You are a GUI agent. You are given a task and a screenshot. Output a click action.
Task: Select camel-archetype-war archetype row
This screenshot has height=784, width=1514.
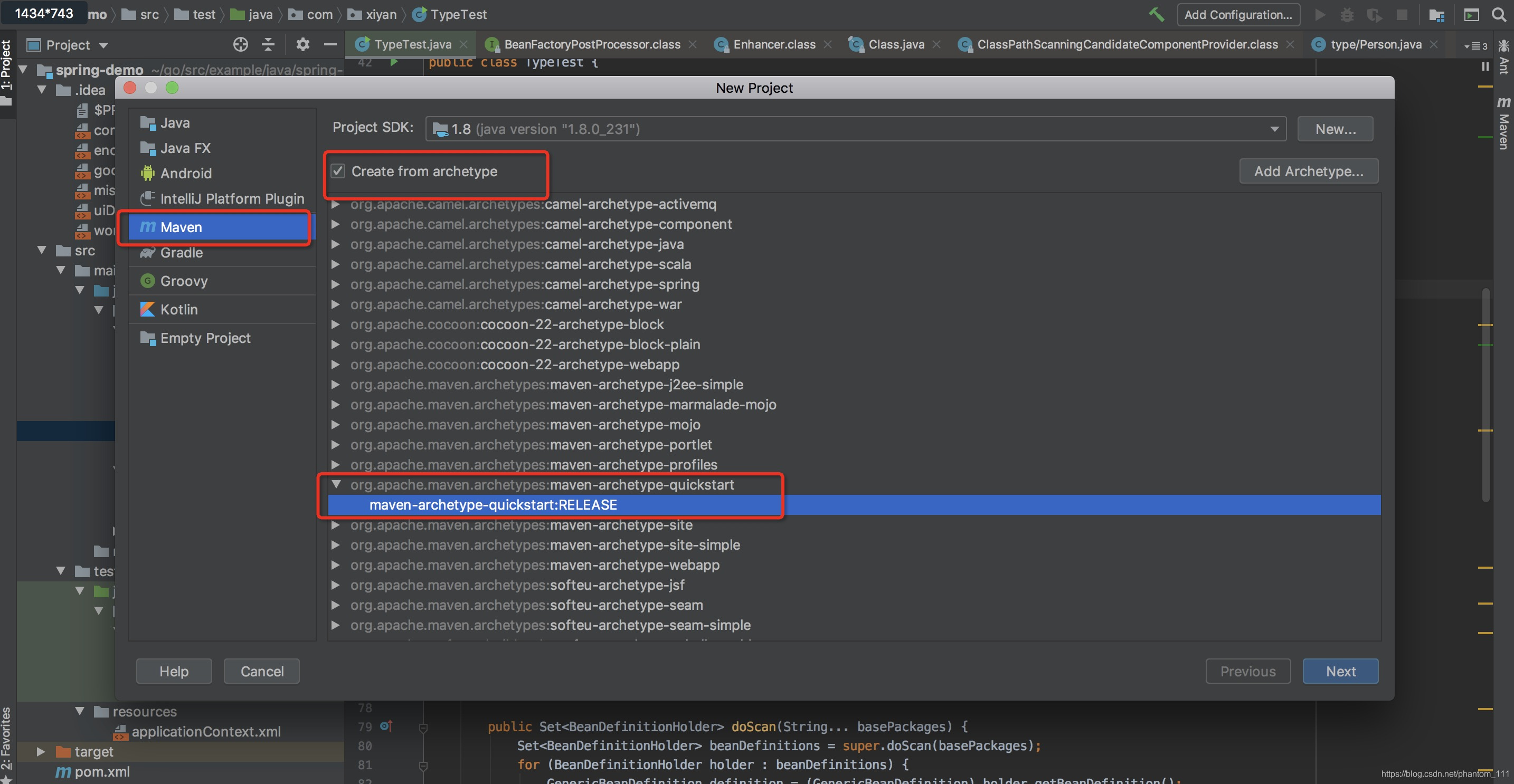(x=854, y=304)
